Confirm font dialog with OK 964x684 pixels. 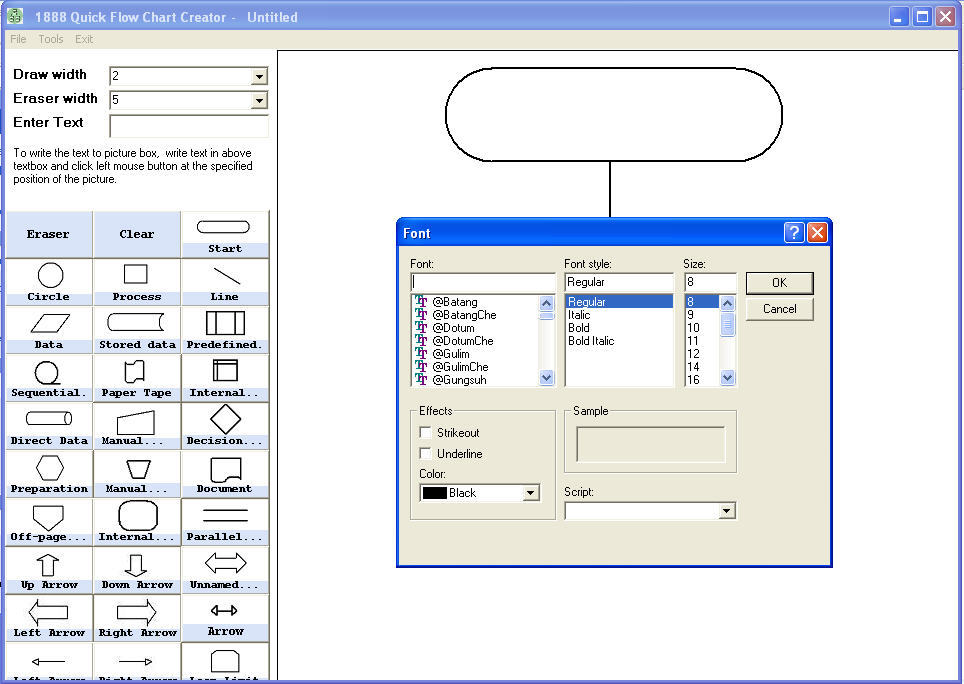tap(779, 283)
